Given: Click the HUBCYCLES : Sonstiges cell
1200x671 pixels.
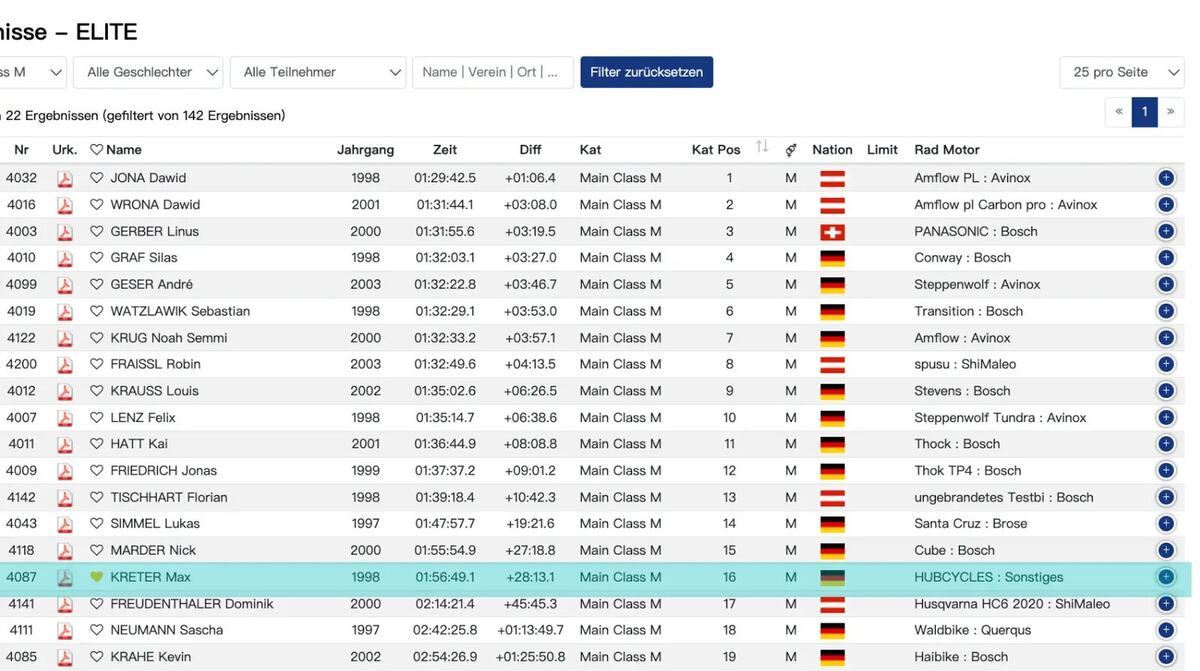Looking at the screenshot, I should (989, 577).
